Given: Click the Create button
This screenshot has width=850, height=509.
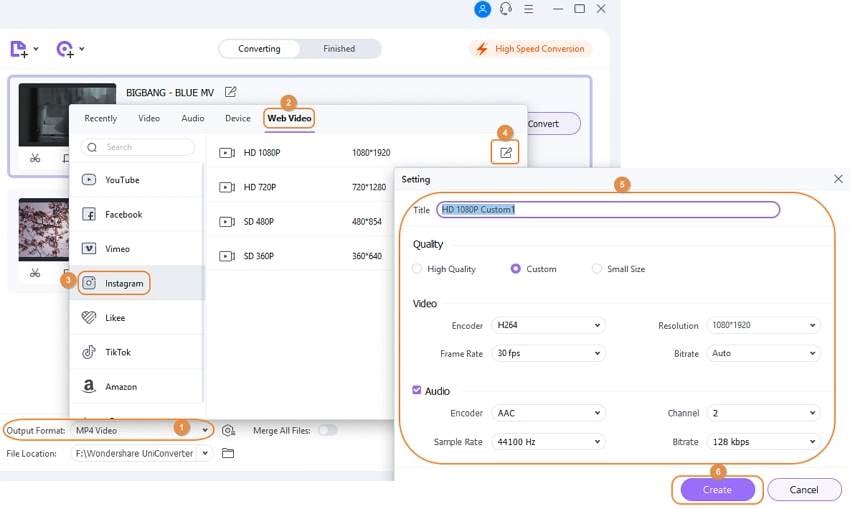Looking at the screenshot, I should click(x=717, y=489).
